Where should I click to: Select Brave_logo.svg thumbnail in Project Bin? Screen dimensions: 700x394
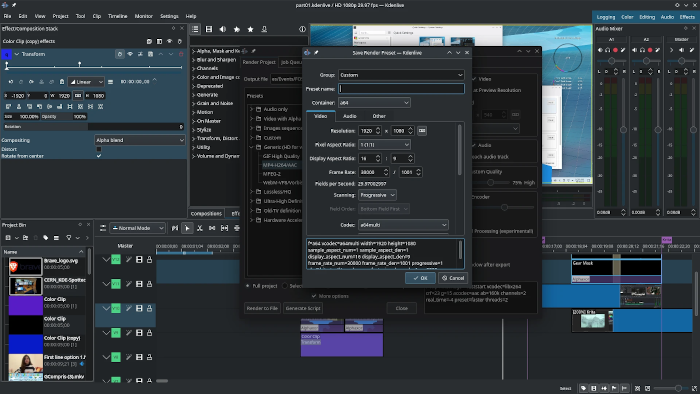click(25, 266)
